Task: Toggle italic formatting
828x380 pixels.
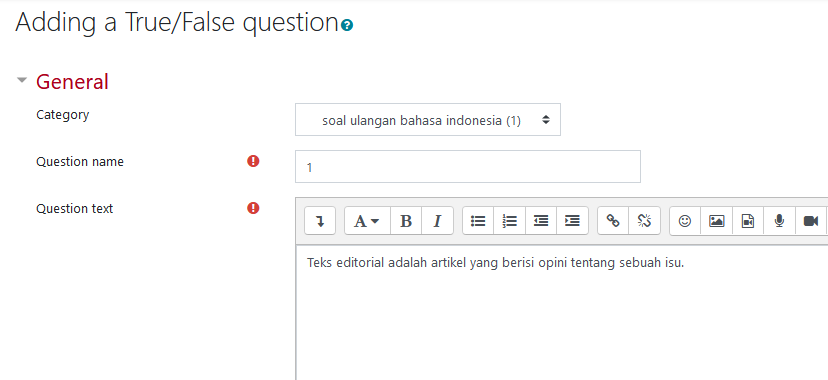Action: [x=437, y=221]
